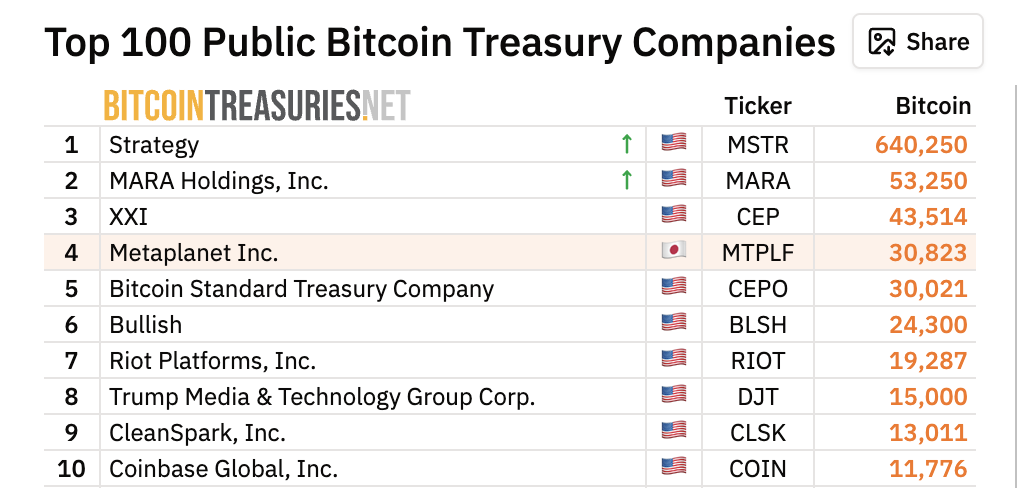The width and height of the screenshot is (1020, 488).
Task: Open the BitcoinTreasuries.net logo link
Action: (x=257, y=105)
